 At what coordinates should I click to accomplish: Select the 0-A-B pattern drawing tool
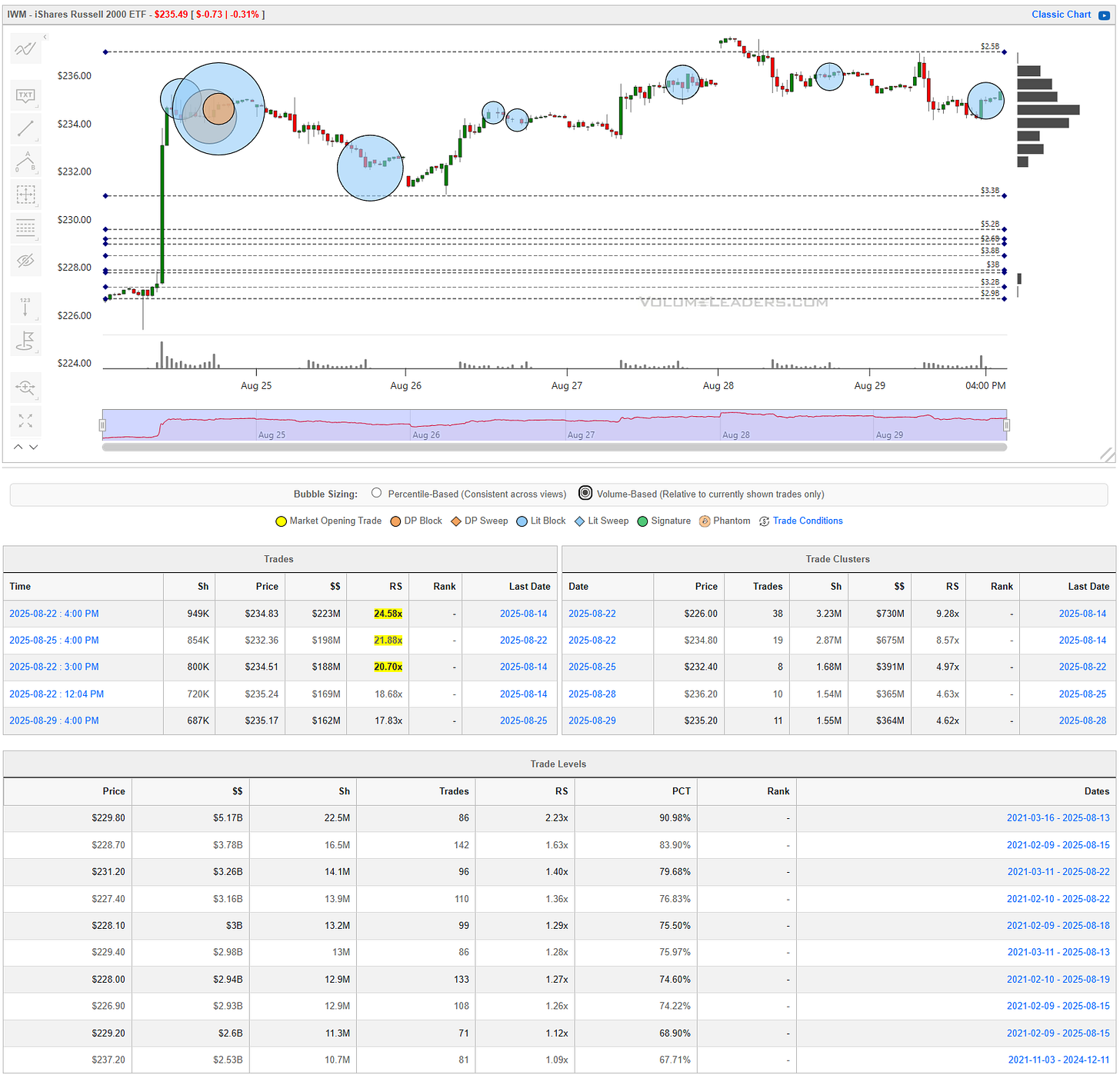click(25, 161)
